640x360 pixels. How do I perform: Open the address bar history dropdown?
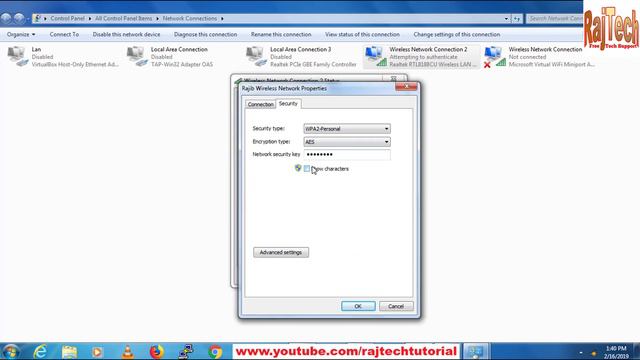506,18
